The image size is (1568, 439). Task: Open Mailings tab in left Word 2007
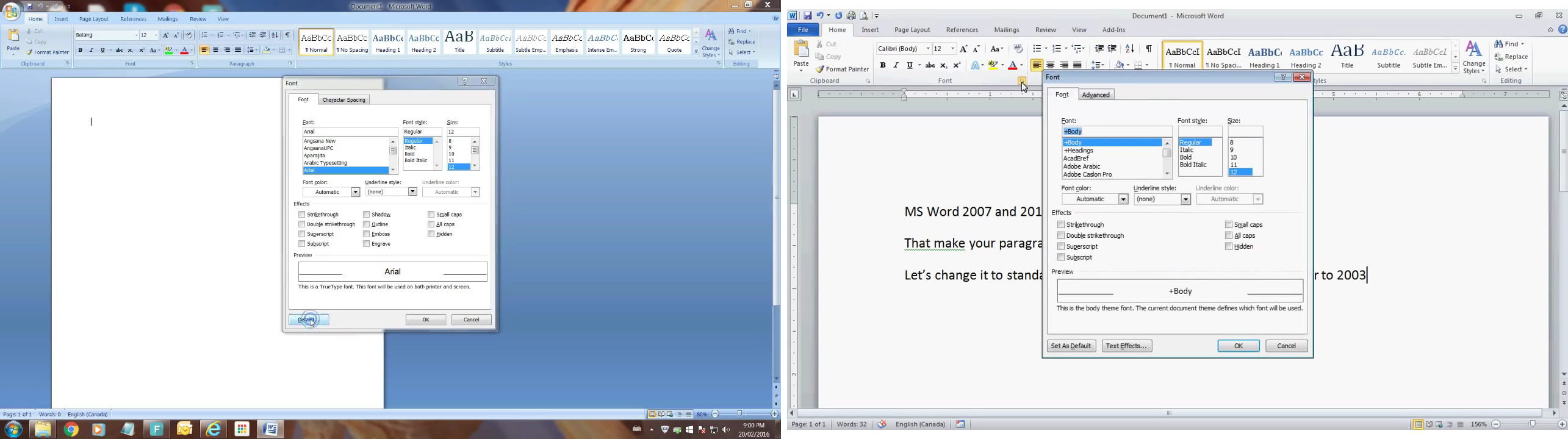click(167, 20)
